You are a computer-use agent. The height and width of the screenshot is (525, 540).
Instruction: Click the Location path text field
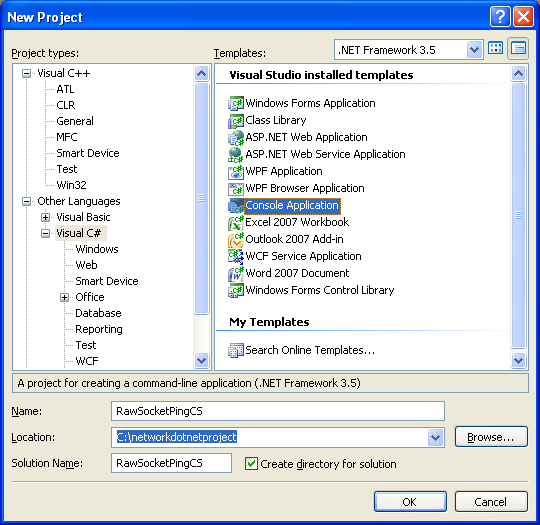[270, 437]
